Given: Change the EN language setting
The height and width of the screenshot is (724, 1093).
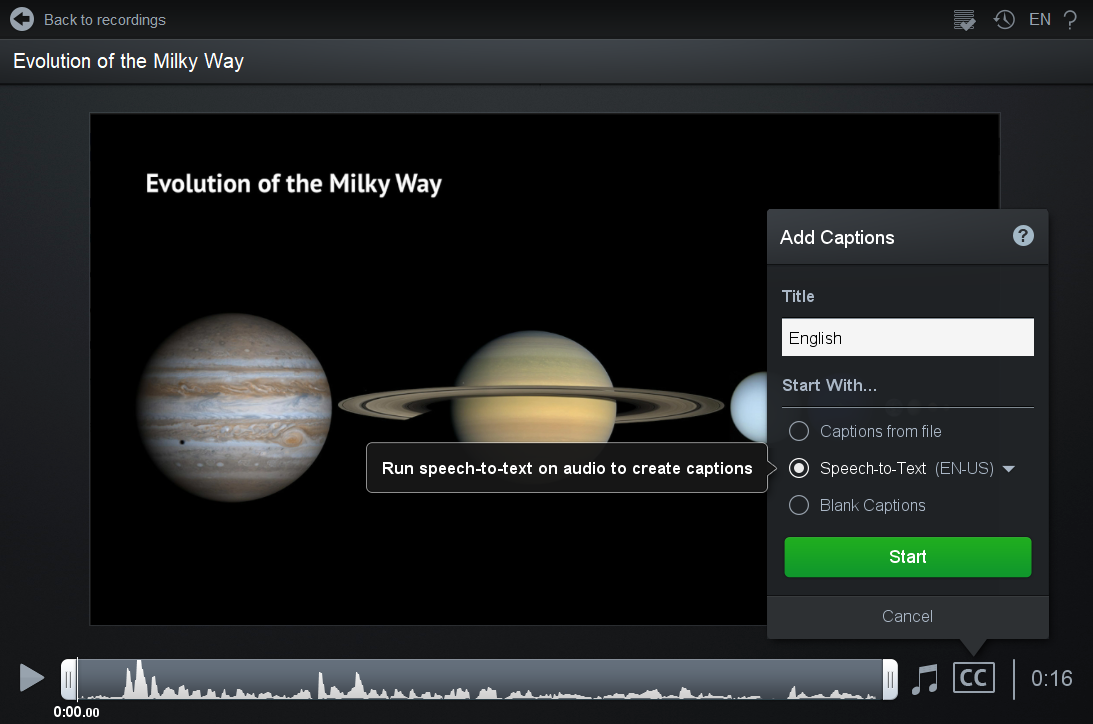Looking at the screenshot, I should pos(1039,20).
